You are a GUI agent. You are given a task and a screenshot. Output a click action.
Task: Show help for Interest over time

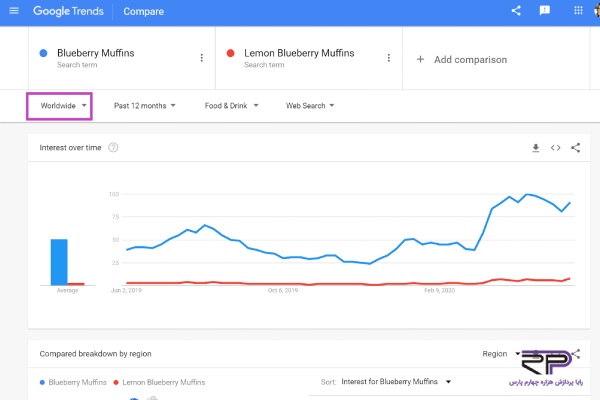point(113,147)
